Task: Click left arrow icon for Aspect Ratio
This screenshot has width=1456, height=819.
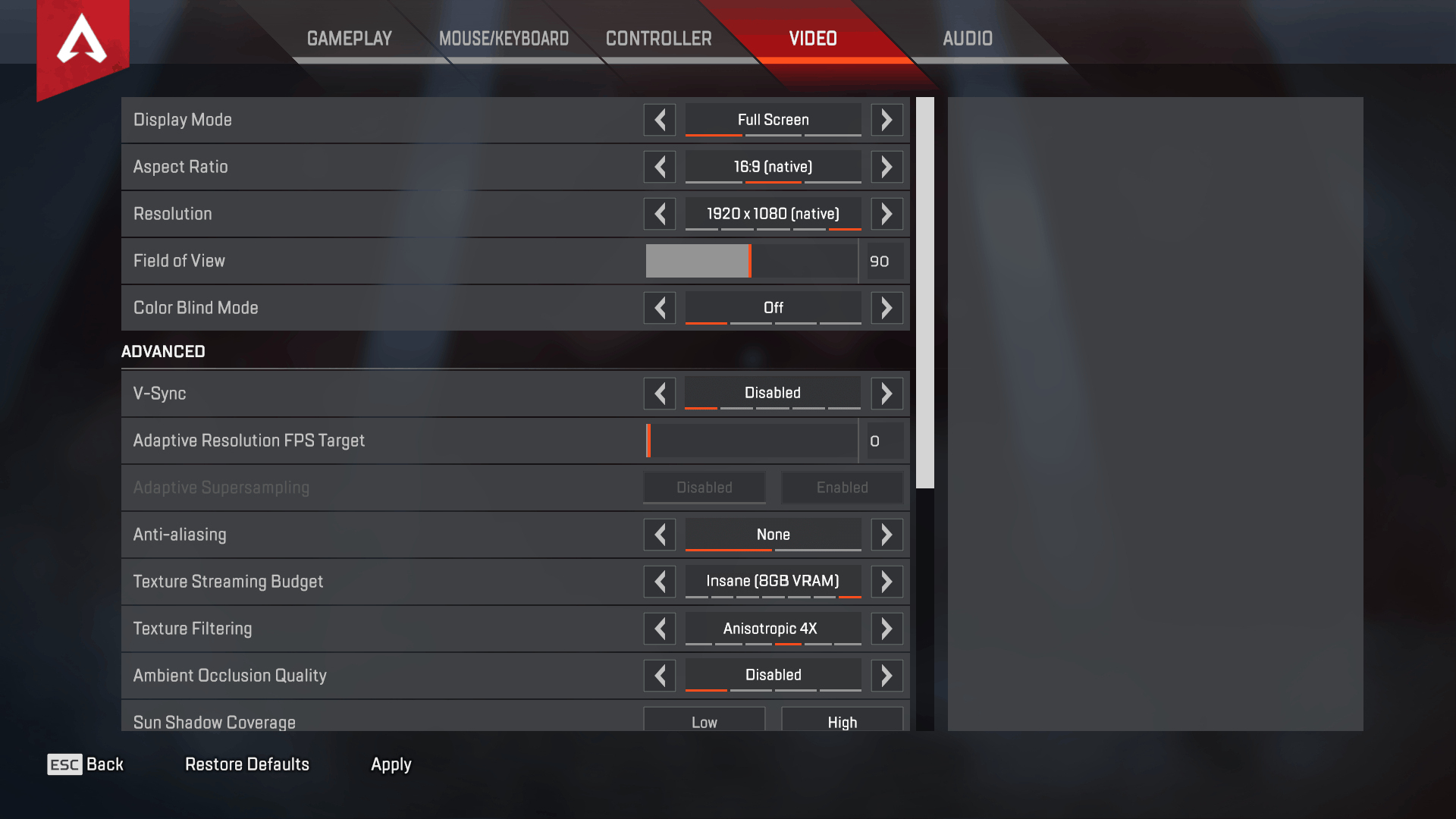Action: [x=660, y=167]
